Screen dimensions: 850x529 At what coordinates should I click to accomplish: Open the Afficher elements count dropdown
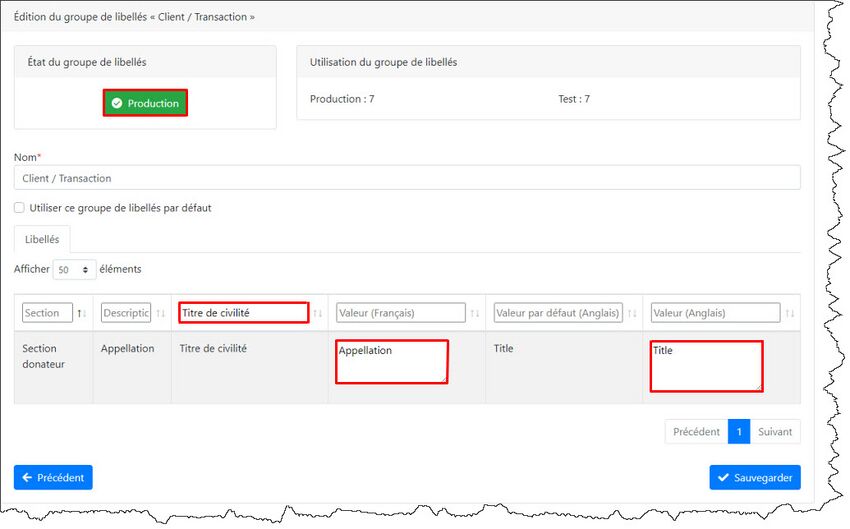click(x=74, y=270)
